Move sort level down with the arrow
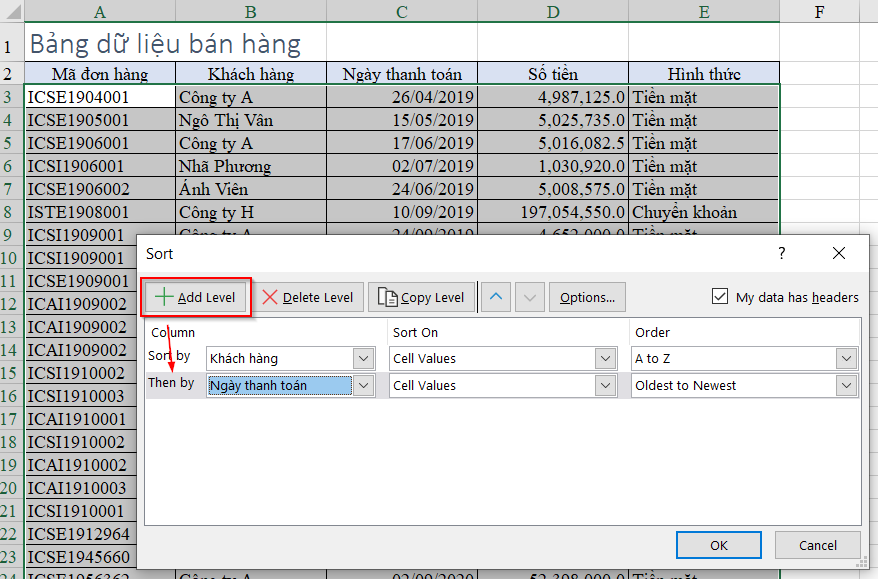Screen dimensions: 878x579 pos(530,297)
